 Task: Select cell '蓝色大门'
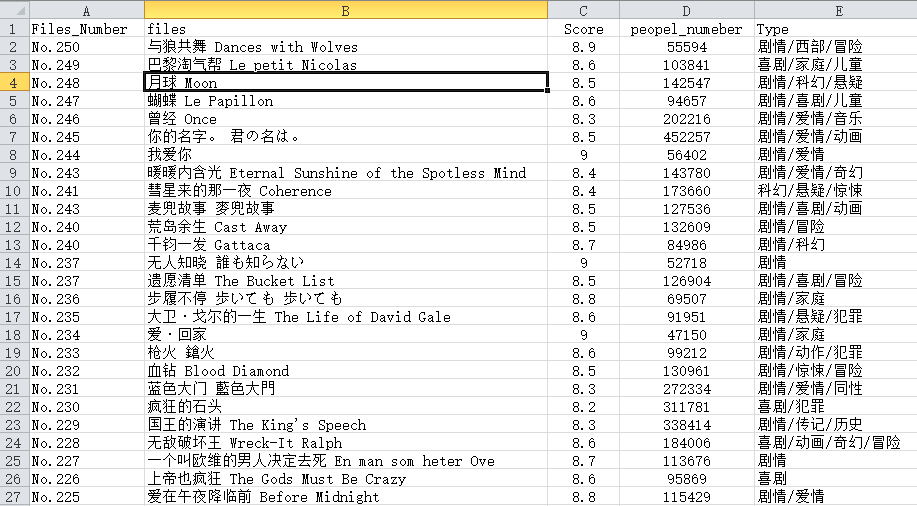346,388
